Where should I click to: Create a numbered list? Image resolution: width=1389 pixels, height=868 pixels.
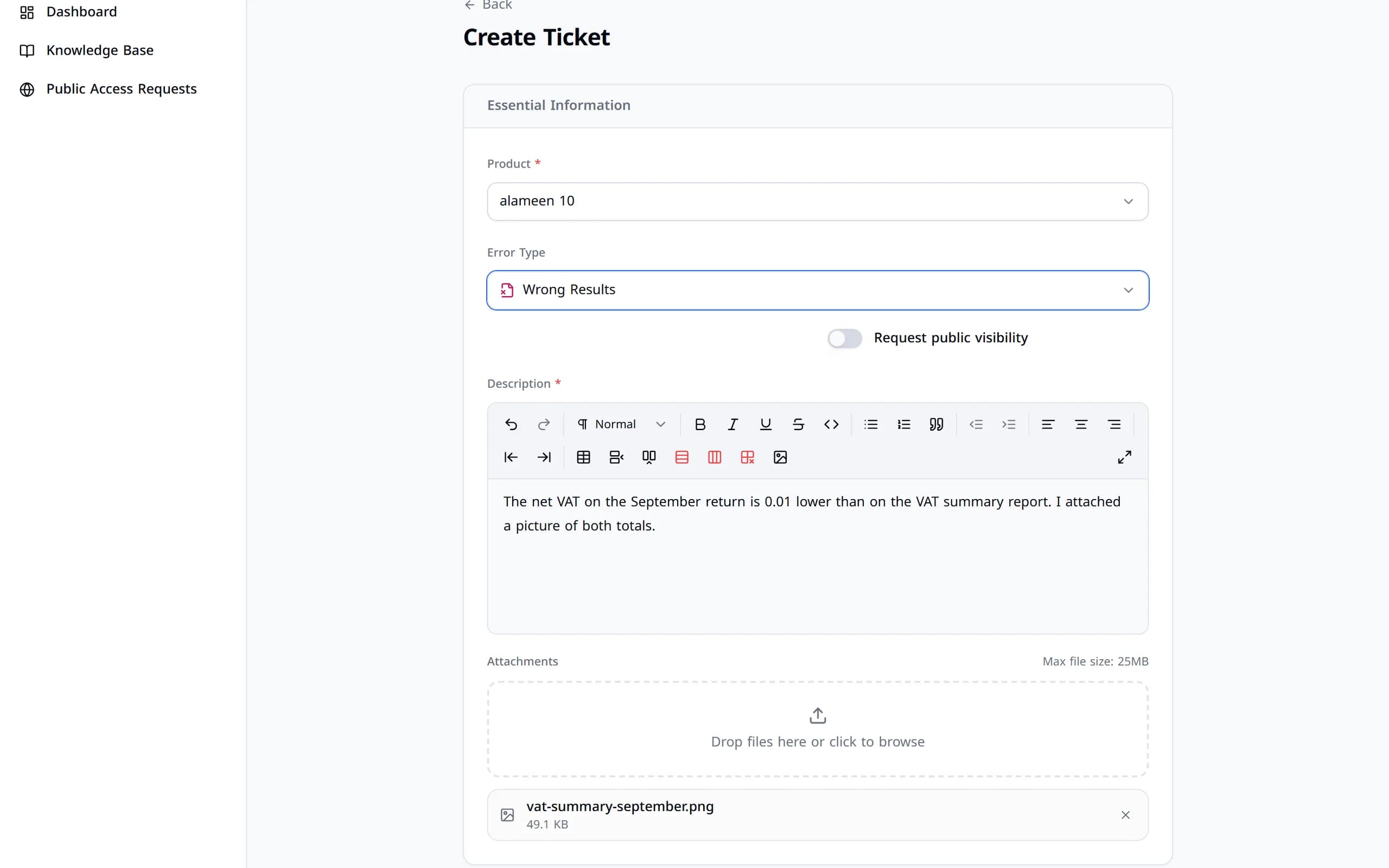tap(903, 424)
